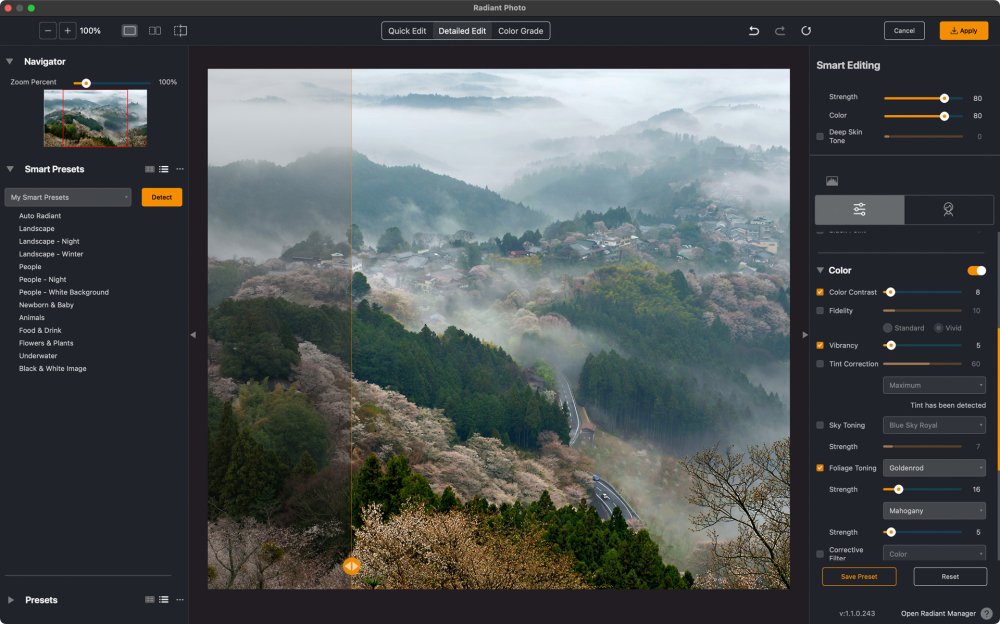
Task: Click the zoom in plus button
Action: pyautogui.click(x=68, y=31)
